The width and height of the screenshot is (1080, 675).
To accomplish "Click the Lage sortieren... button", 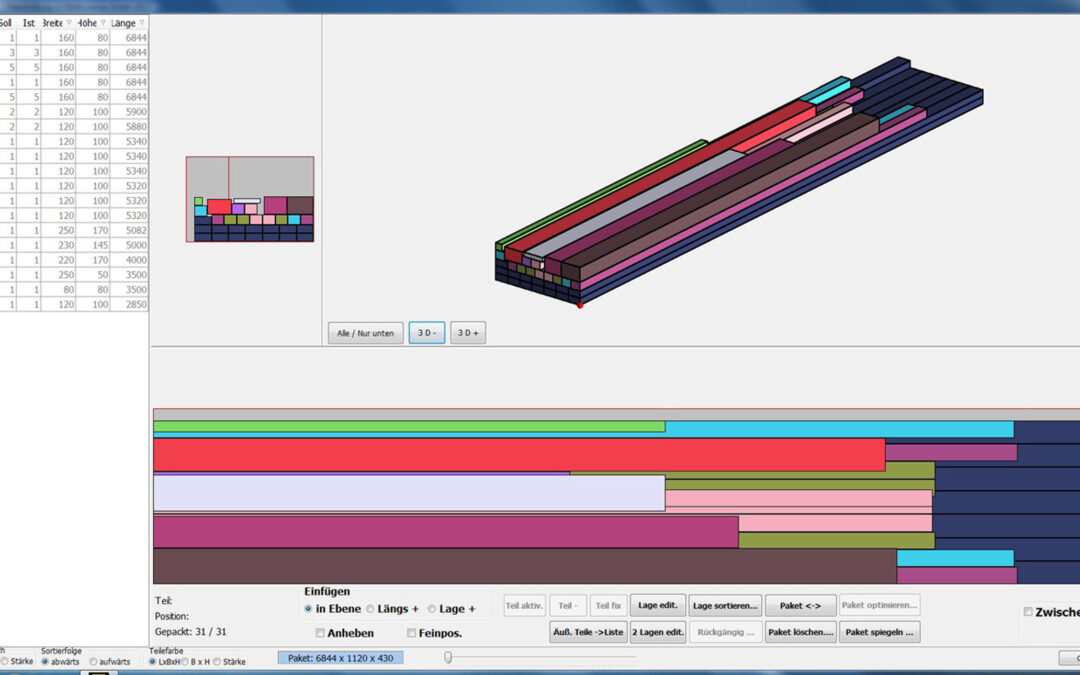I will [725, 605].
